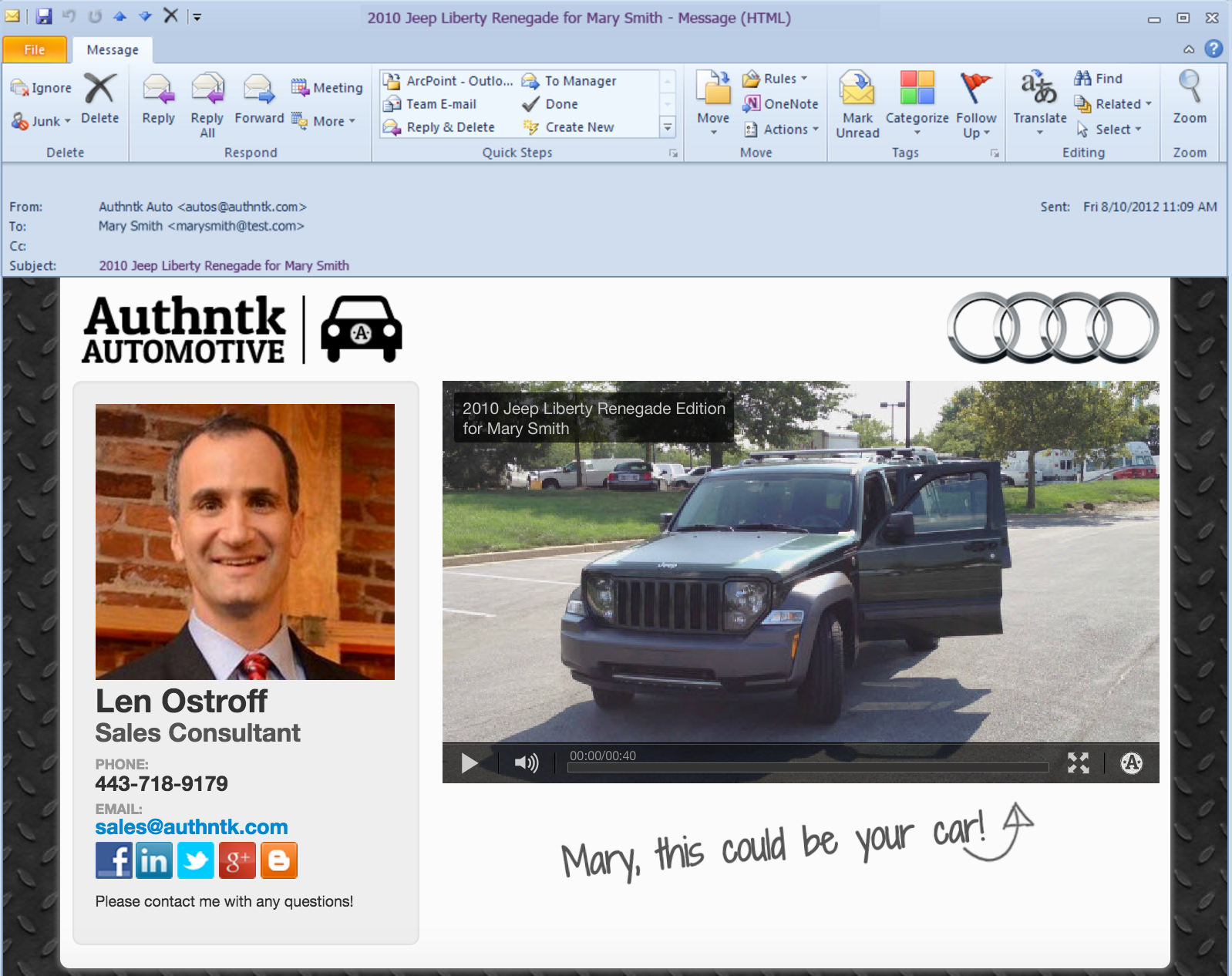The height and width of the screenshot is (976, 1232).
Task: Open the Move folder dropdown
Action: 713,102
